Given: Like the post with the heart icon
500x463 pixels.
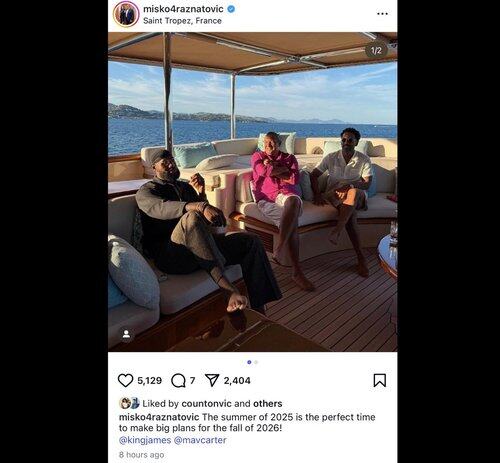Looking at the screenshot, I should tap(125, 380).
